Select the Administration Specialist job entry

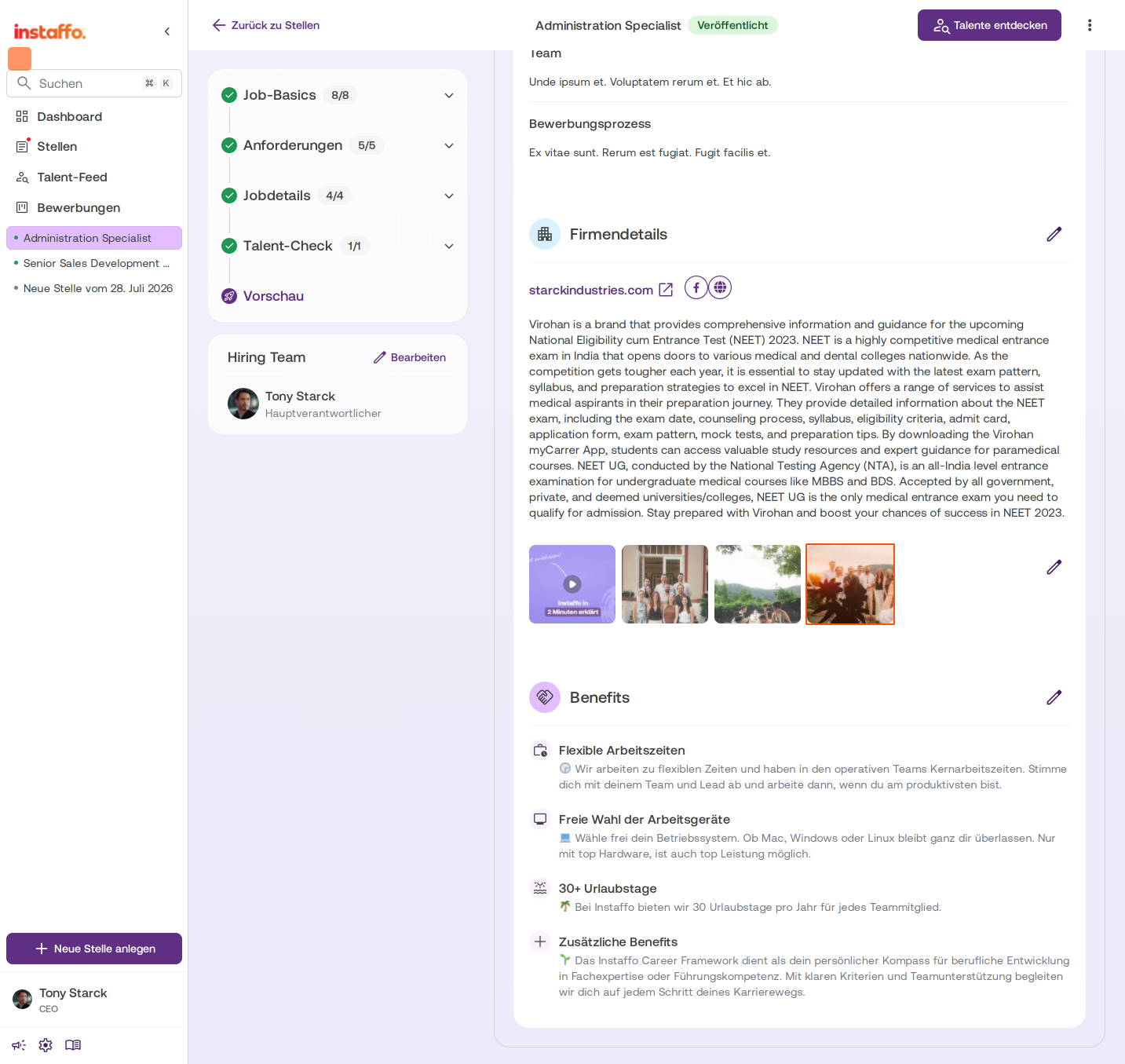point(94,238)
